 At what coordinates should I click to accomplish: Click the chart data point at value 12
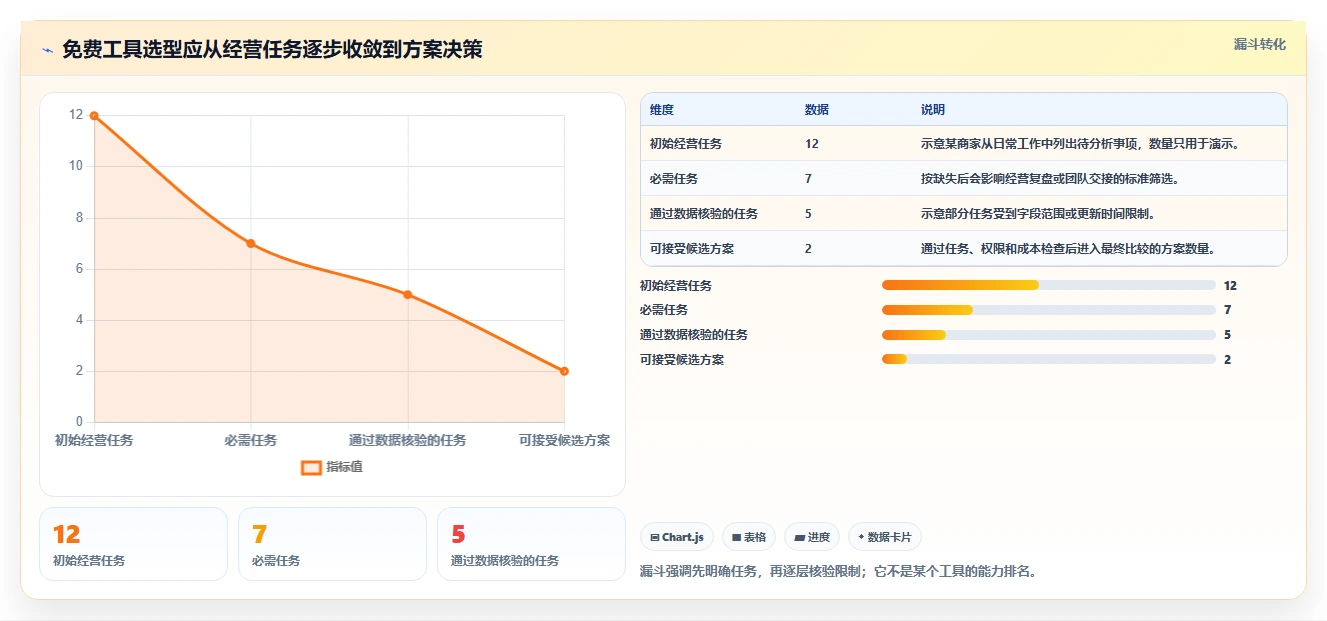pyautogui.click(x=94, y=116)
